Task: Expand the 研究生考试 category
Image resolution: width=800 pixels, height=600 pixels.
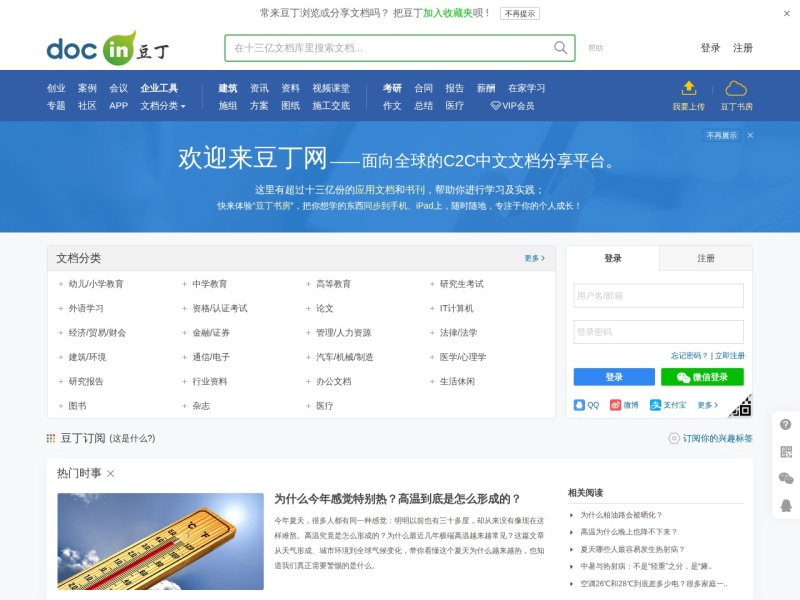Action: pos(432,284)
